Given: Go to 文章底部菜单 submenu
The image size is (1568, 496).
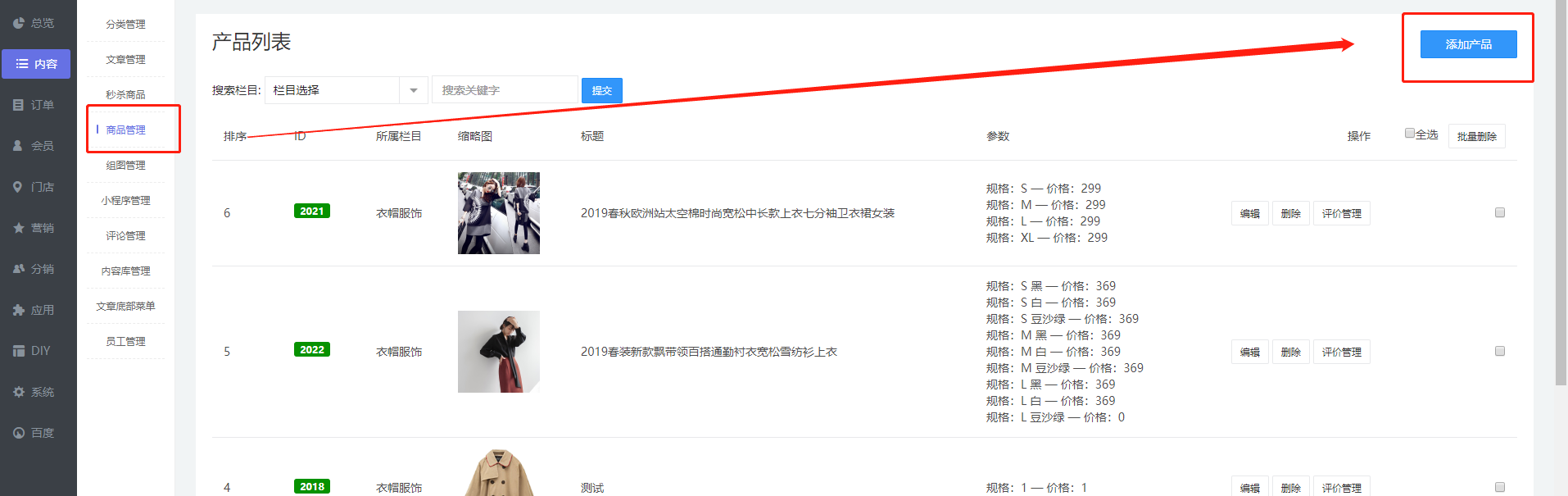Looking at the screenshot, I should [125, 306].
